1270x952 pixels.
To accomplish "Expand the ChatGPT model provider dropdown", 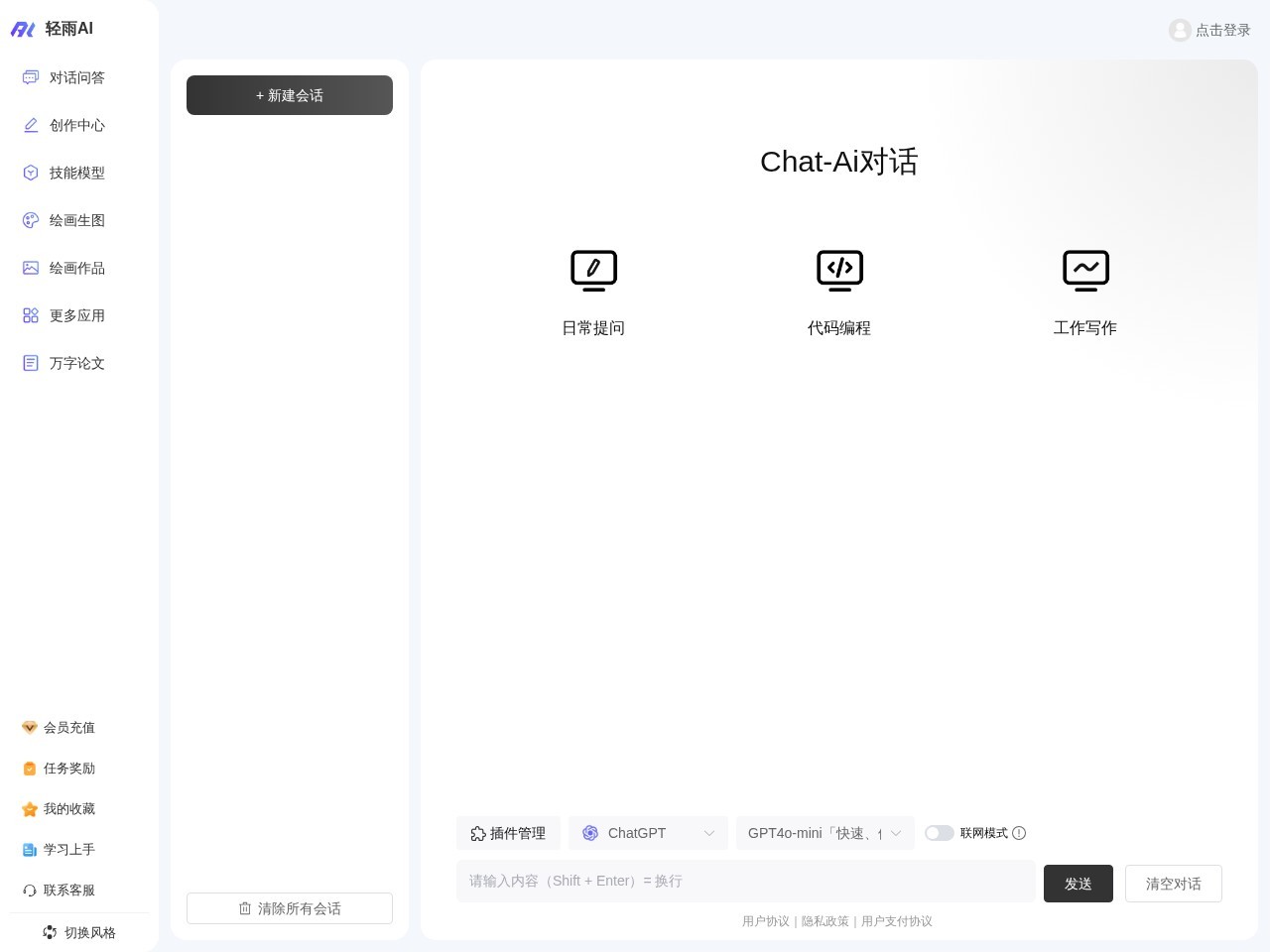I will pos(648,833).
